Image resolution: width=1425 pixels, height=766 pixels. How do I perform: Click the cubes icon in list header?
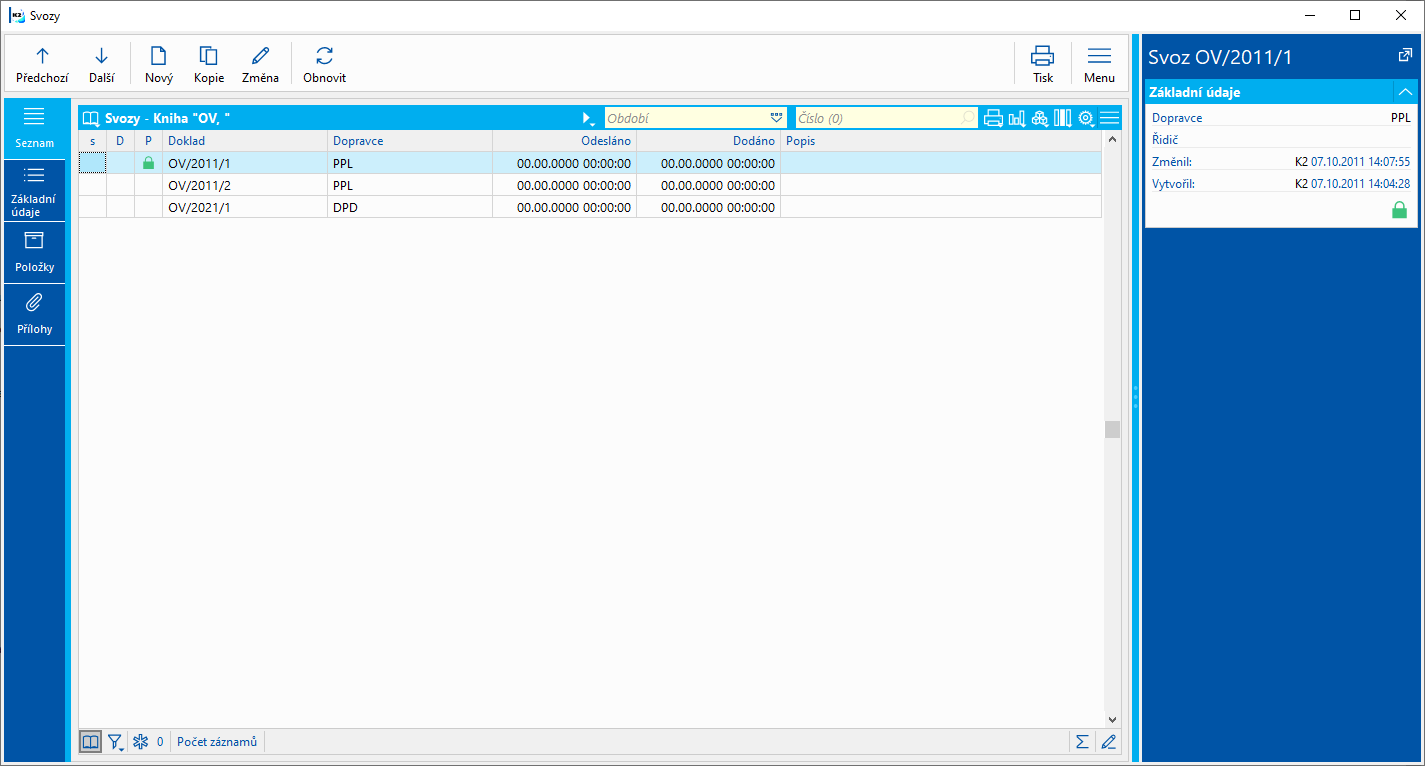tap(1040, 118)
